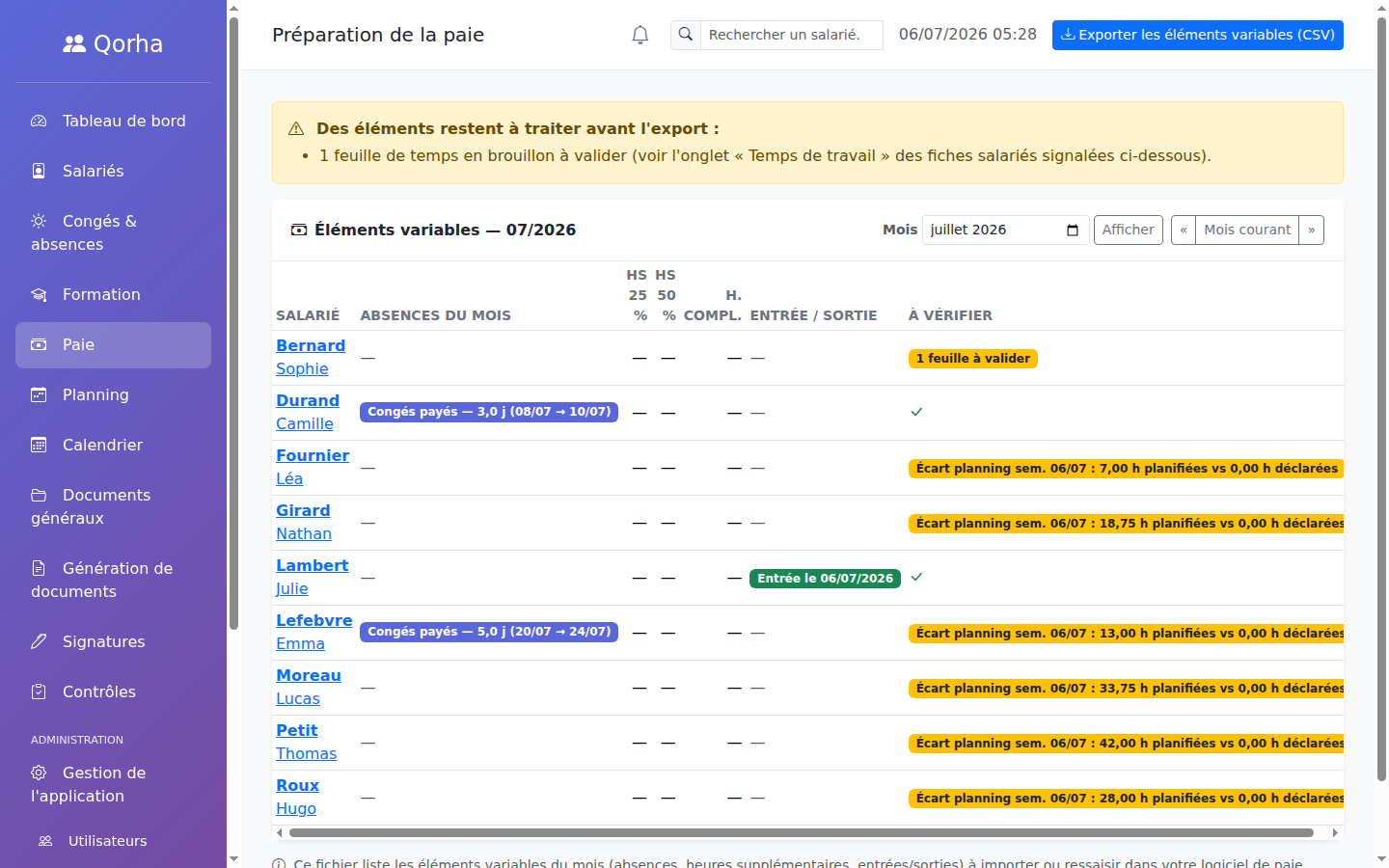Go to the next month with »
Screen dimensions: 1389x868
(x=1311, y=230)
